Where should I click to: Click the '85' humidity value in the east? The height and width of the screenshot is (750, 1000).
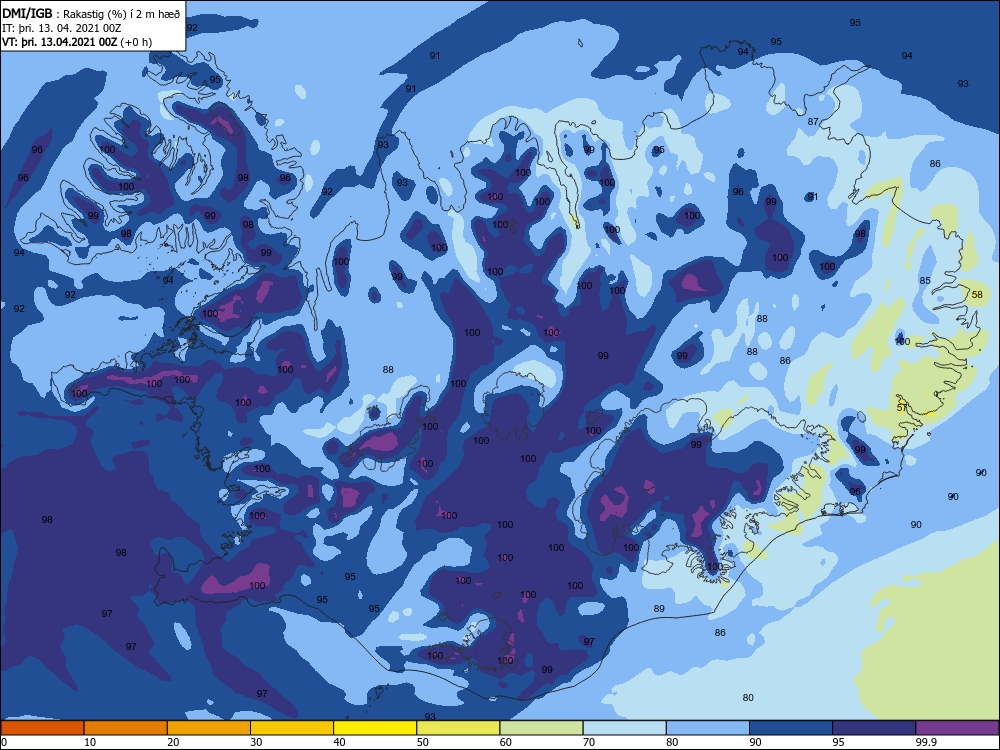[x=925, y=281]
